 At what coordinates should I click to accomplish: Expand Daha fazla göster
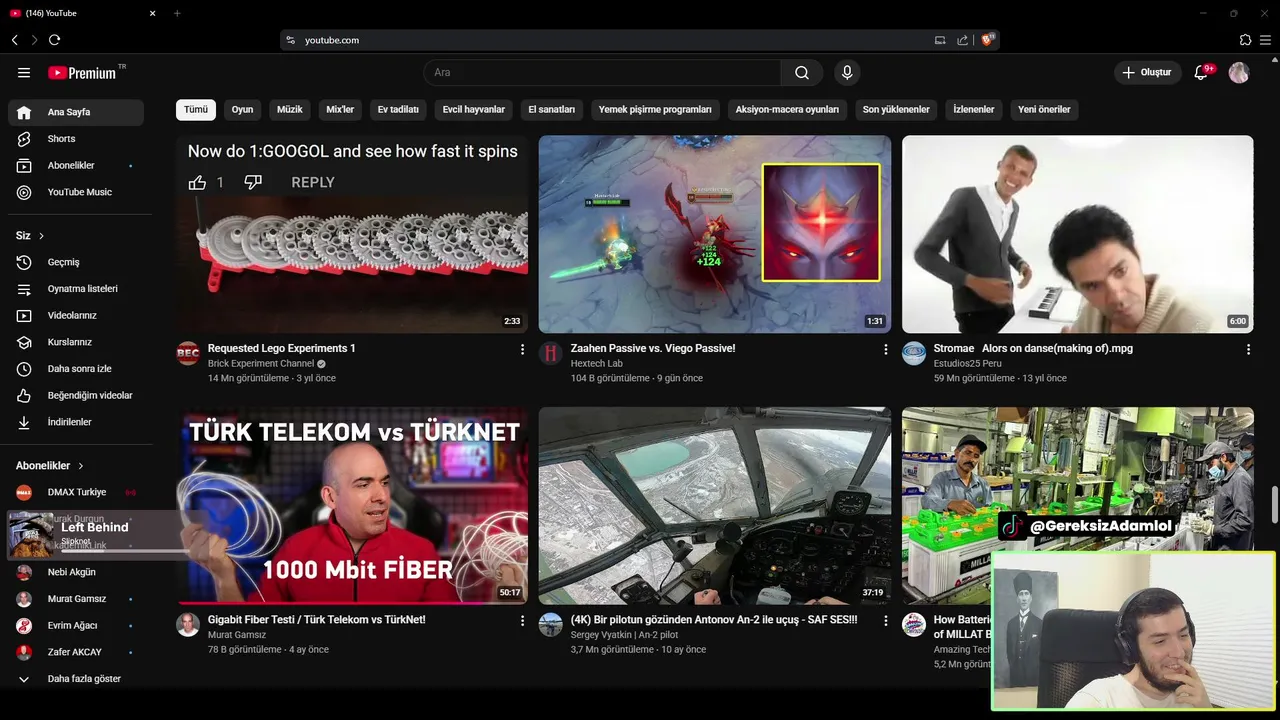click(x=76, y=679)
